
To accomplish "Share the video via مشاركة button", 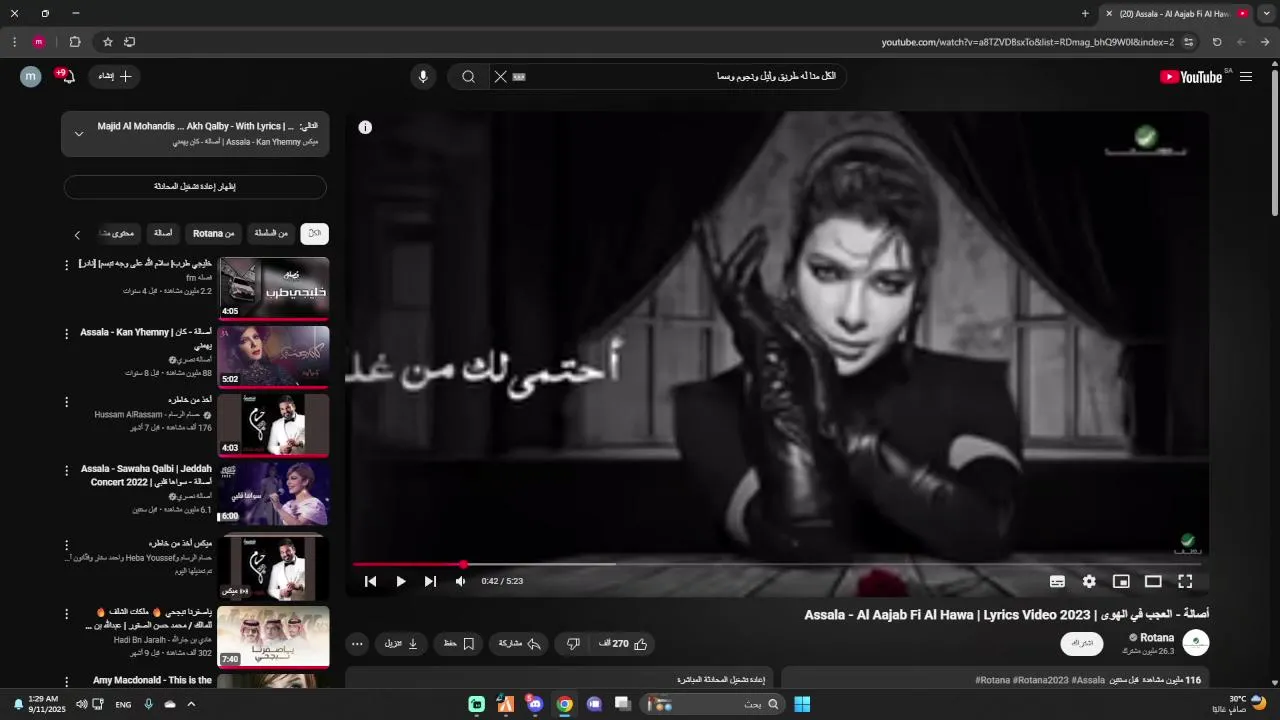I will pos(519,644).
